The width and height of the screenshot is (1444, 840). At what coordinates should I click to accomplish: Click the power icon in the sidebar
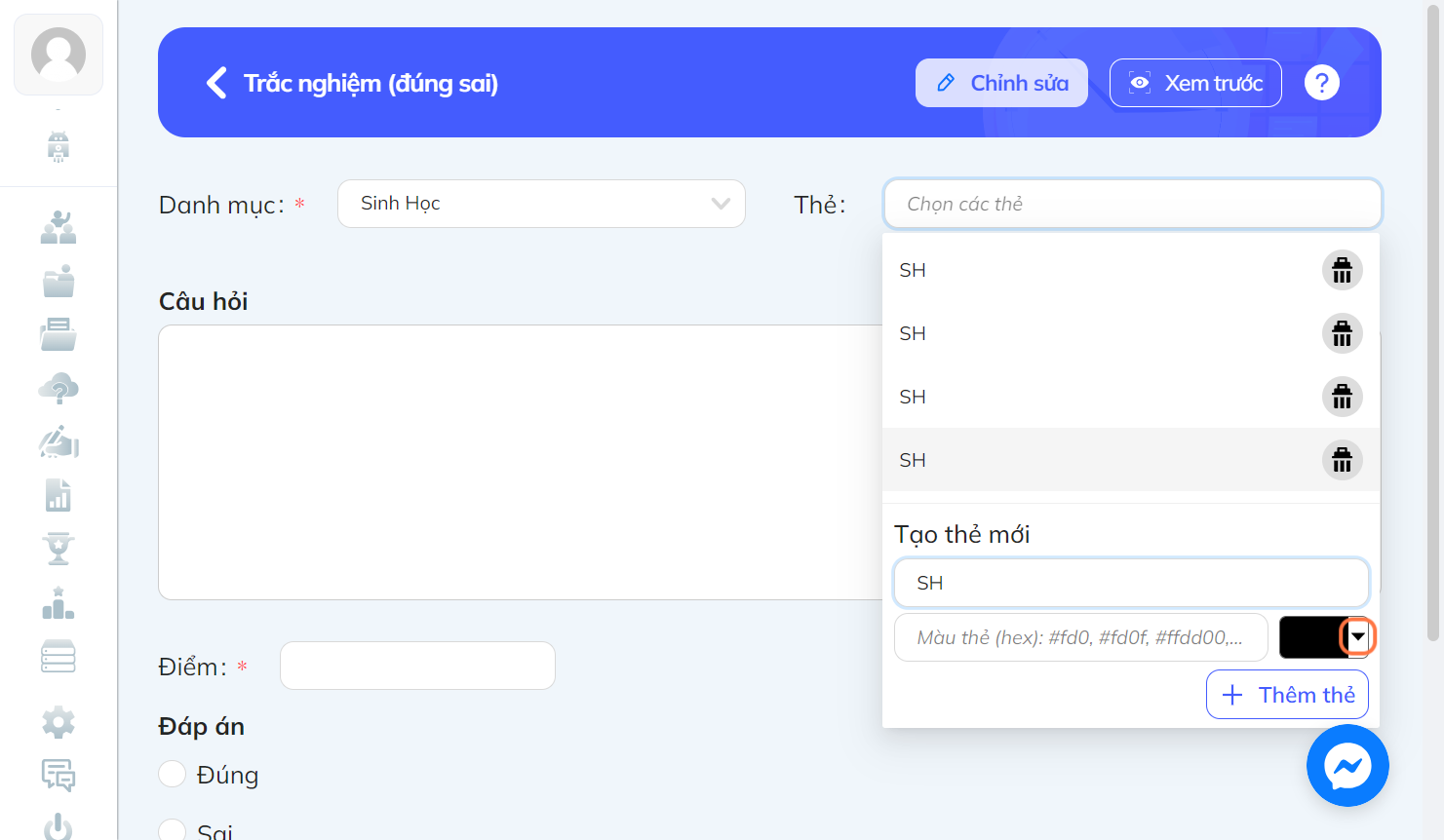[59, 826]
